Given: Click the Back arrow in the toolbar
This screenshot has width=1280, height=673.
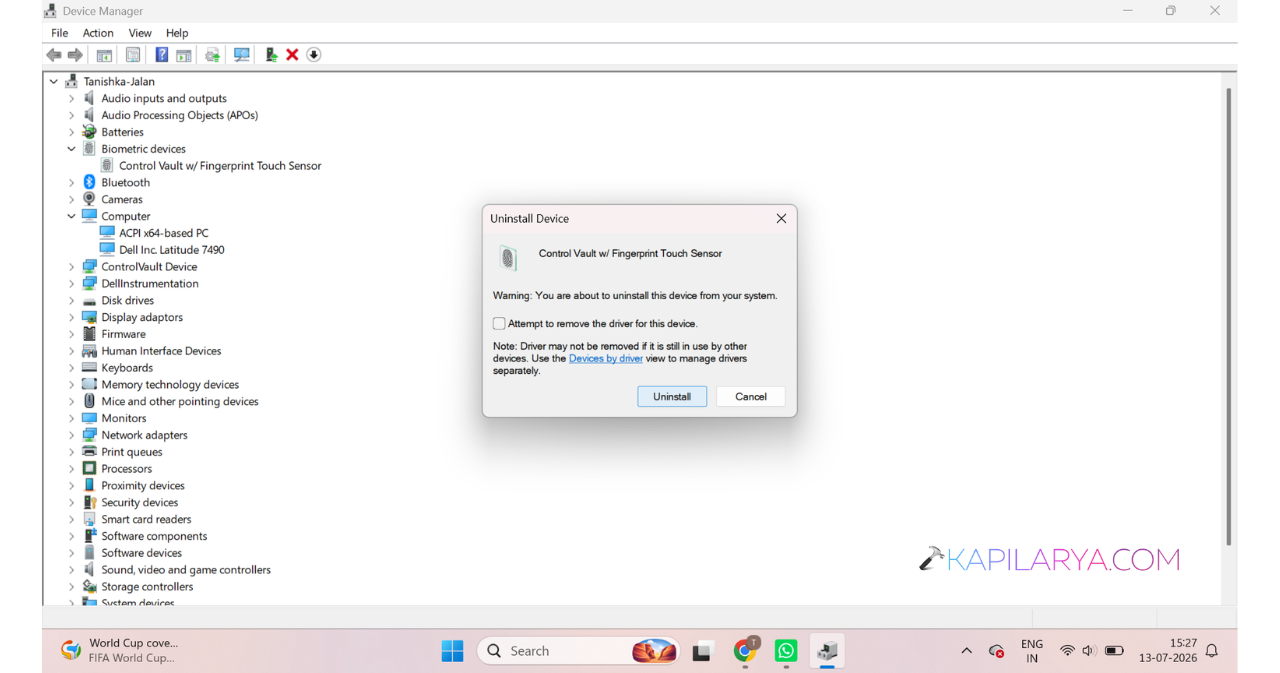Looking at the screenshot, I should pos(54,55).
